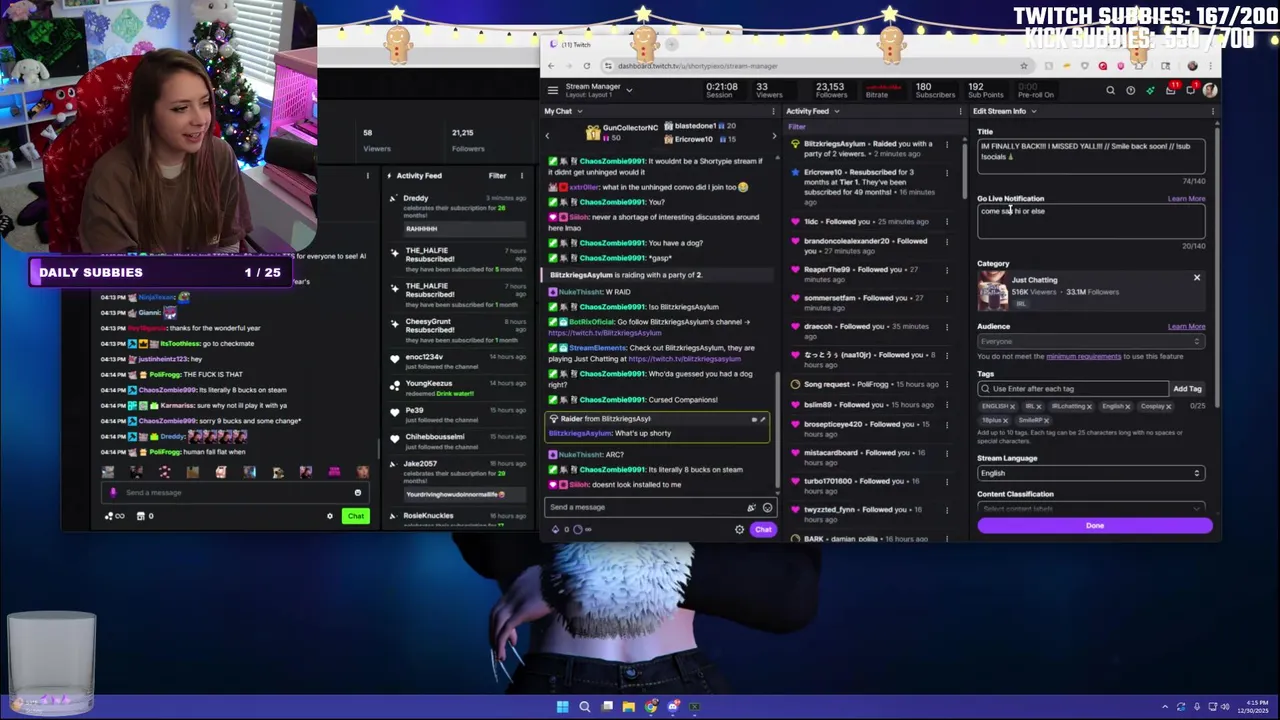Viewport: 1280px width, 720px height.
Task: Expand the My Chat panel dropdown
Action: [578, 111]
